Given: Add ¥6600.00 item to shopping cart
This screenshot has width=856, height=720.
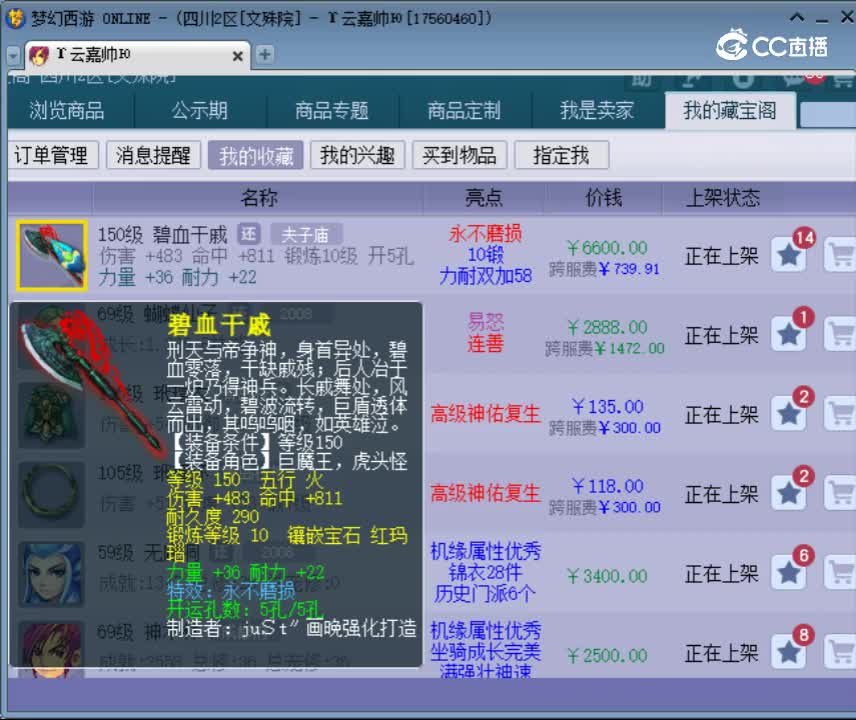Looking at the screenshot, I should tap(840, 255).
